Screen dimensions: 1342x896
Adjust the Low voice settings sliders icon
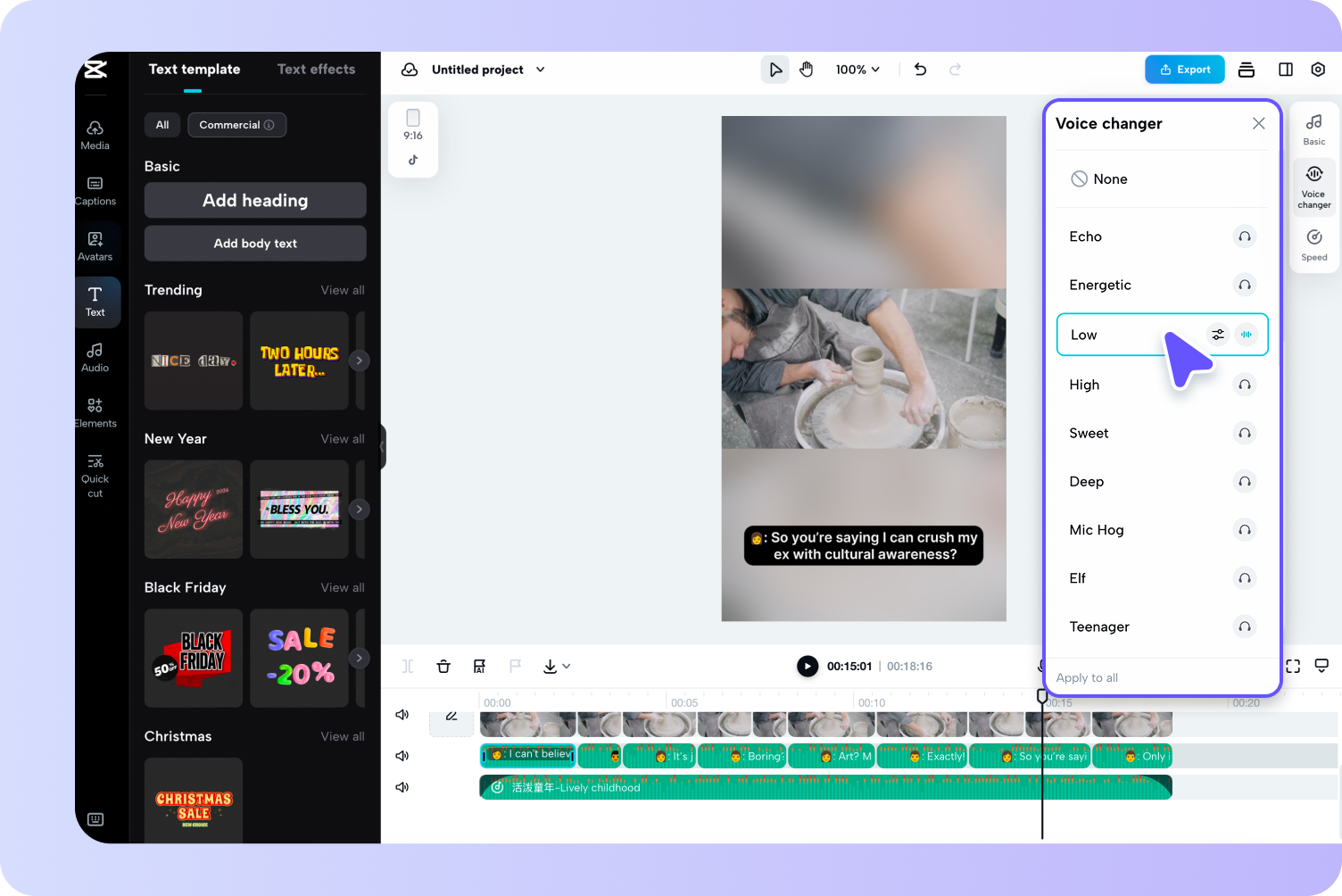pyautogui.click(x=1218, y=335)
